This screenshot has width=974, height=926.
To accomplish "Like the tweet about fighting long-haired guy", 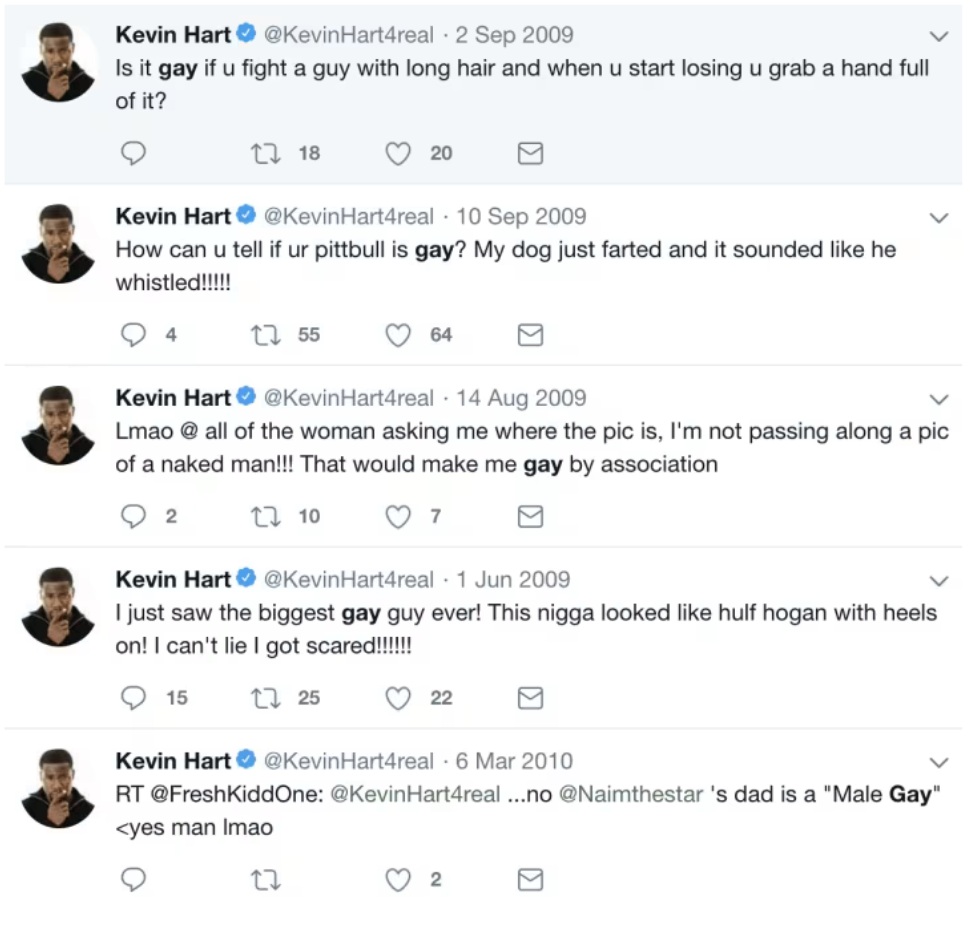I will coord(397,153).
